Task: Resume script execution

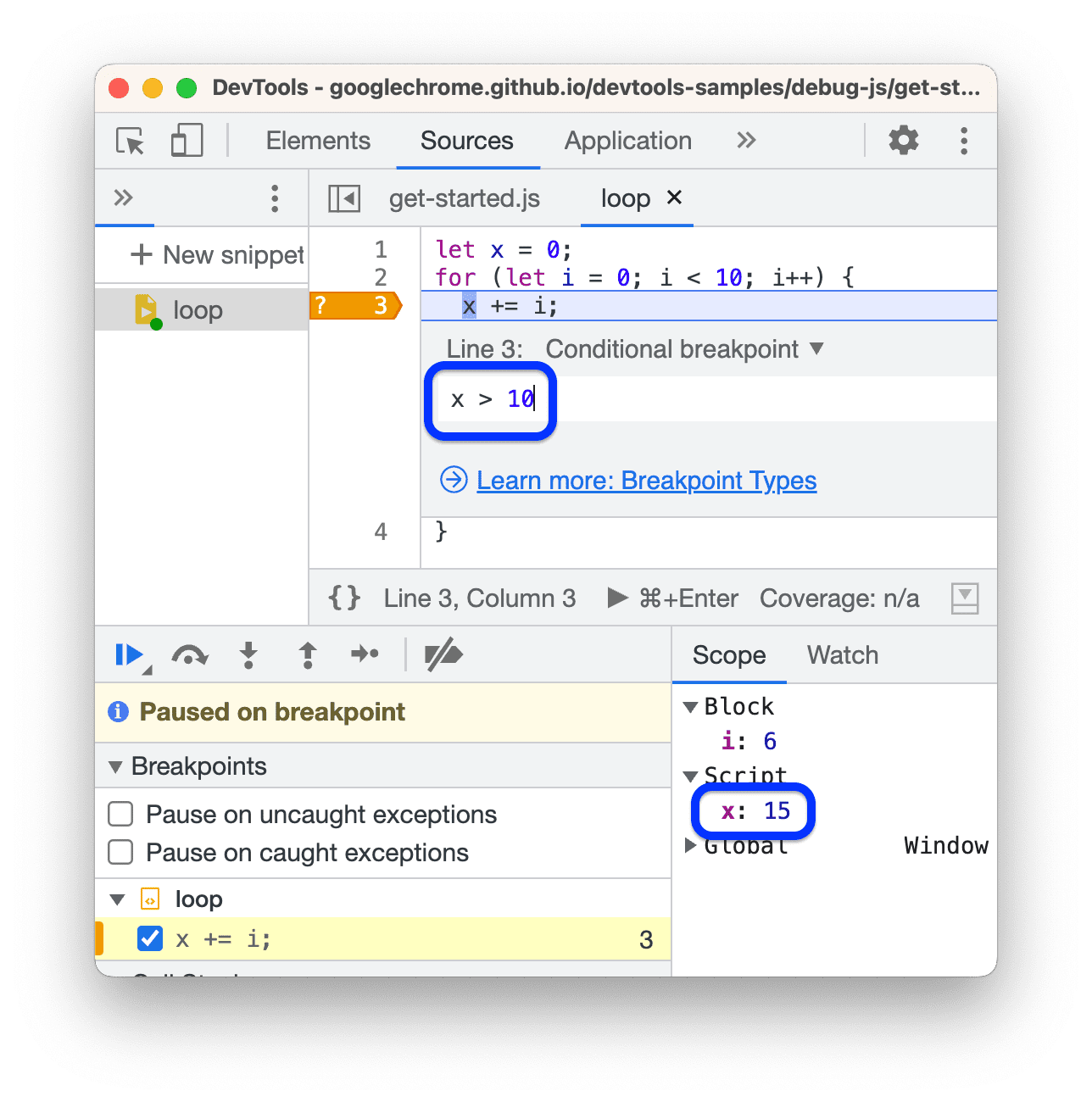Action: (x=129, y=654)
